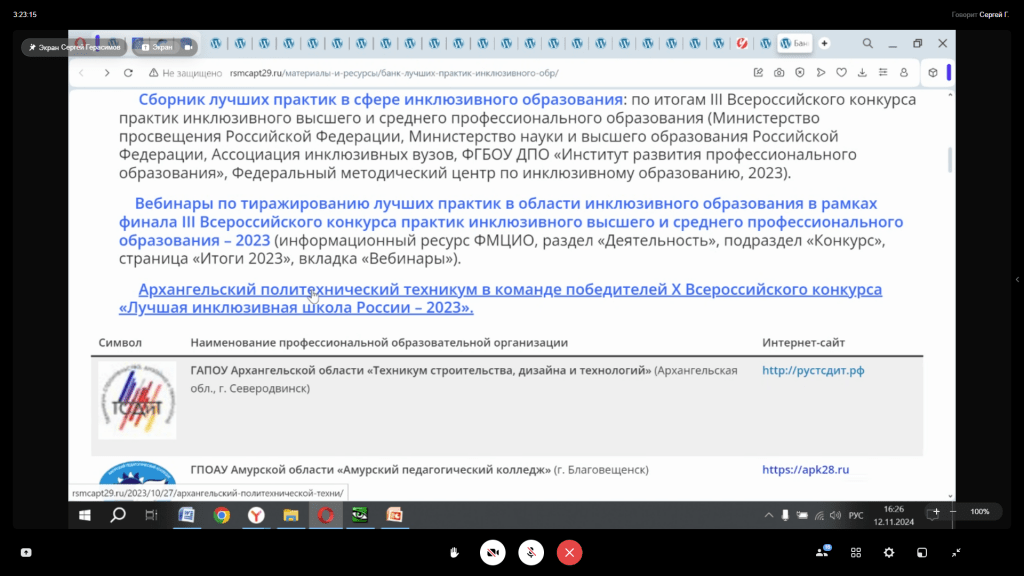This screenshot has width=1024, height=576.
Task: Focus the address bar with rsmcapt29.ru URL
Action: 394,73
